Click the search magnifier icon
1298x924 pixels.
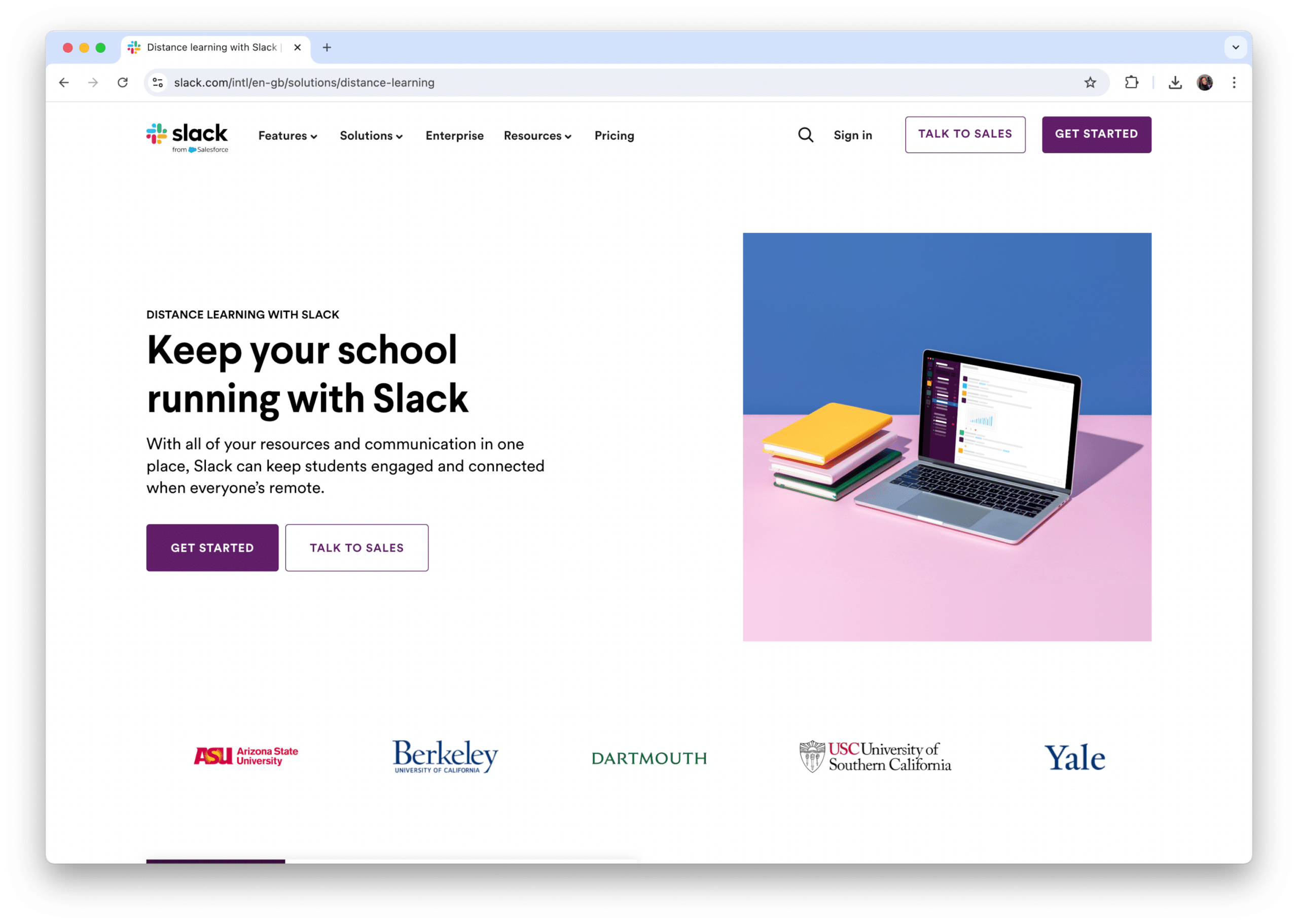coord(805,135)
